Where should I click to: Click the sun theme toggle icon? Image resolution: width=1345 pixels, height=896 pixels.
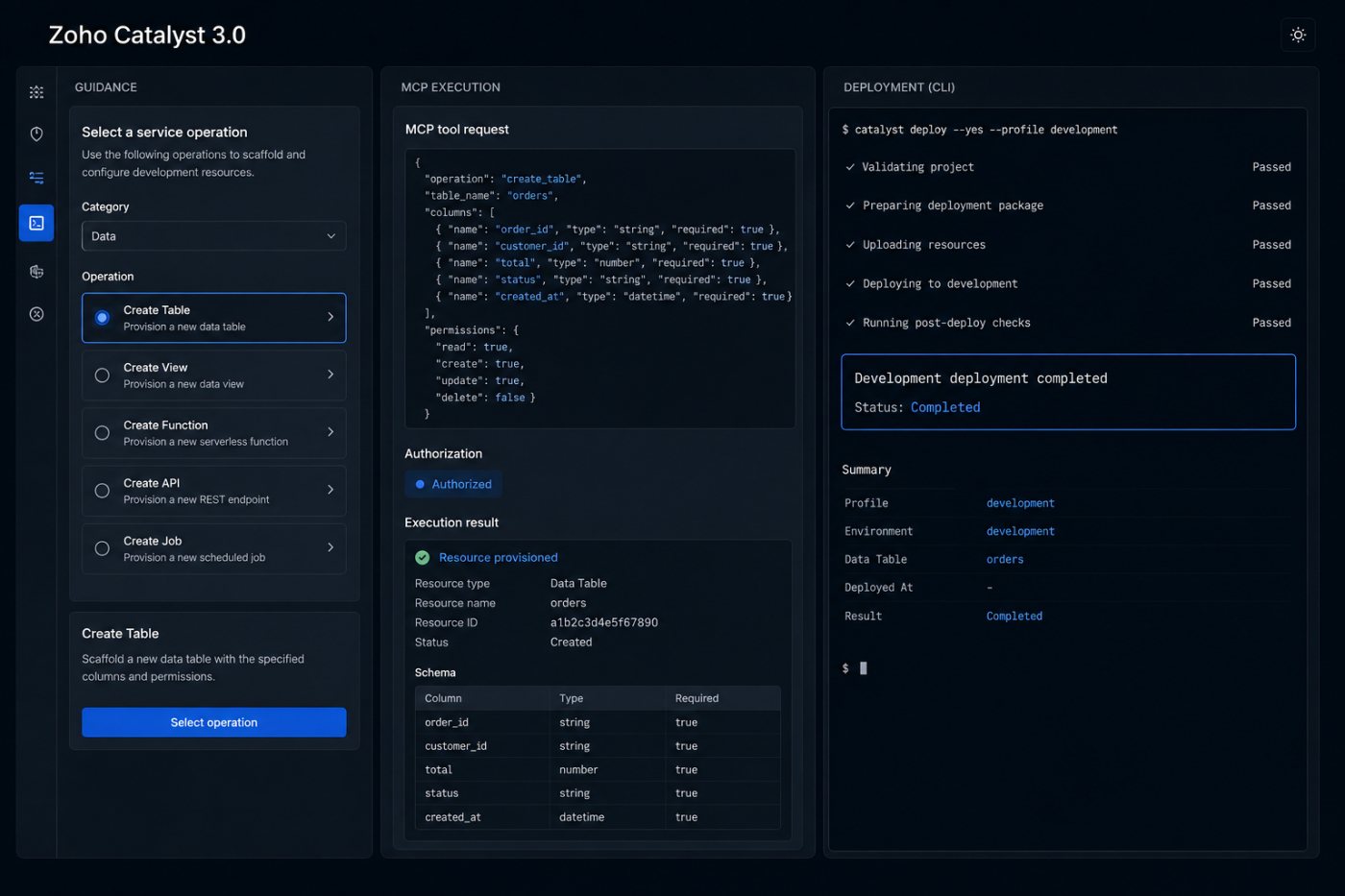(1298, 35)
